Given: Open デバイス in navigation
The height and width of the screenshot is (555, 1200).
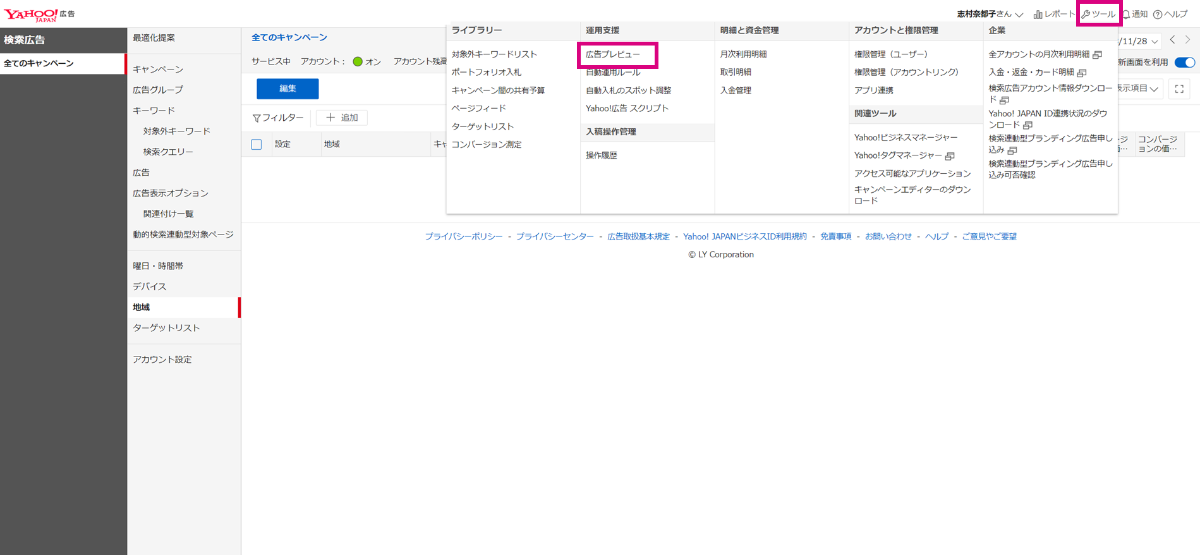Looking at the screenshot, I should [x=150, y=286].
